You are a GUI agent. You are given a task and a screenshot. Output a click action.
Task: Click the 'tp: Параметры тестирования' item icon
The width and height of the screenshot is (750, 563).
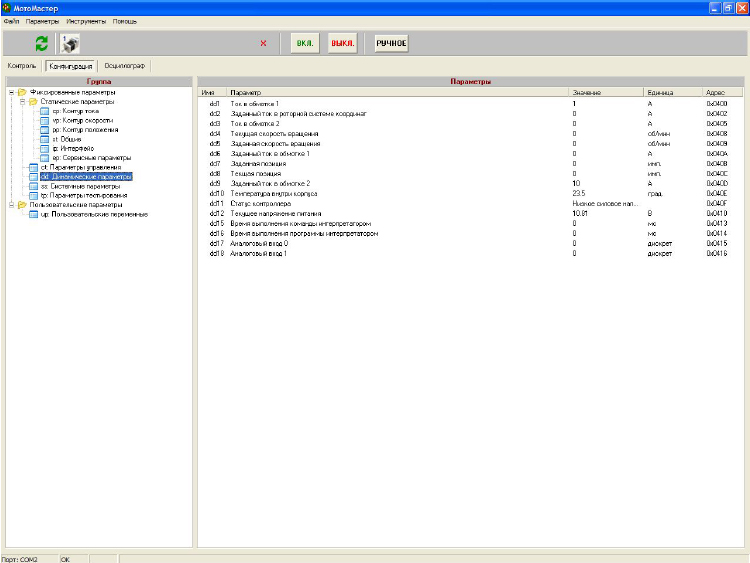tap(33, 195)
